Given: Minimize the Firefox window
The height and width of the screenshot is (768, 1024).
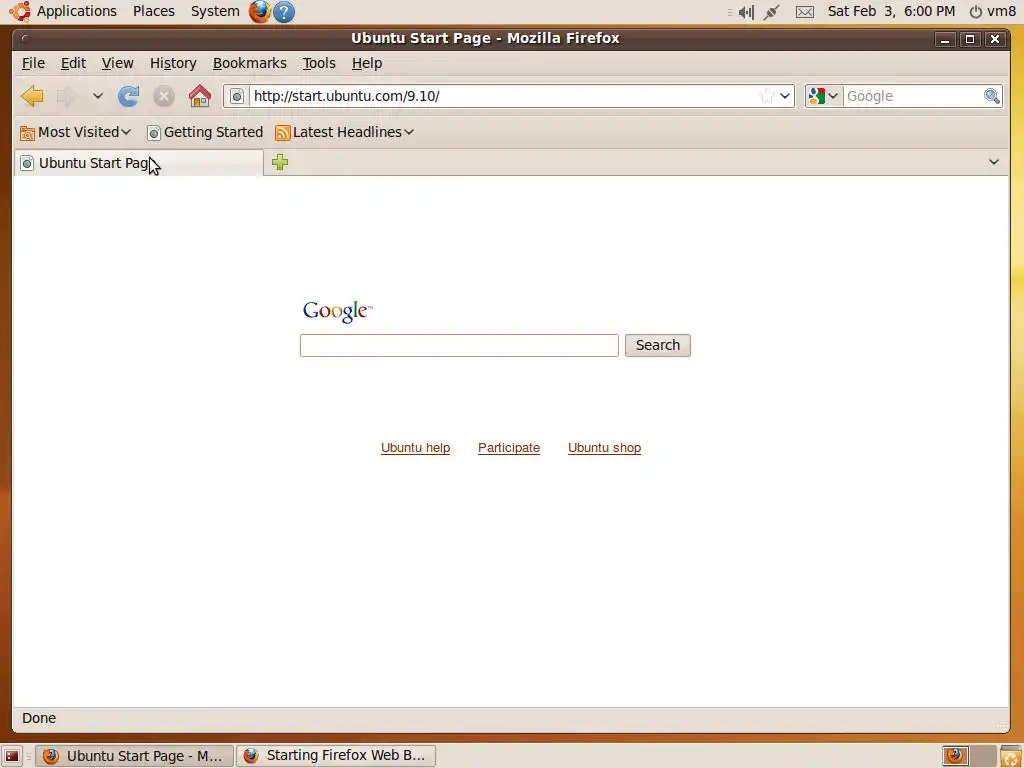Looking at the screenshot, I should (x=945, y=39).
